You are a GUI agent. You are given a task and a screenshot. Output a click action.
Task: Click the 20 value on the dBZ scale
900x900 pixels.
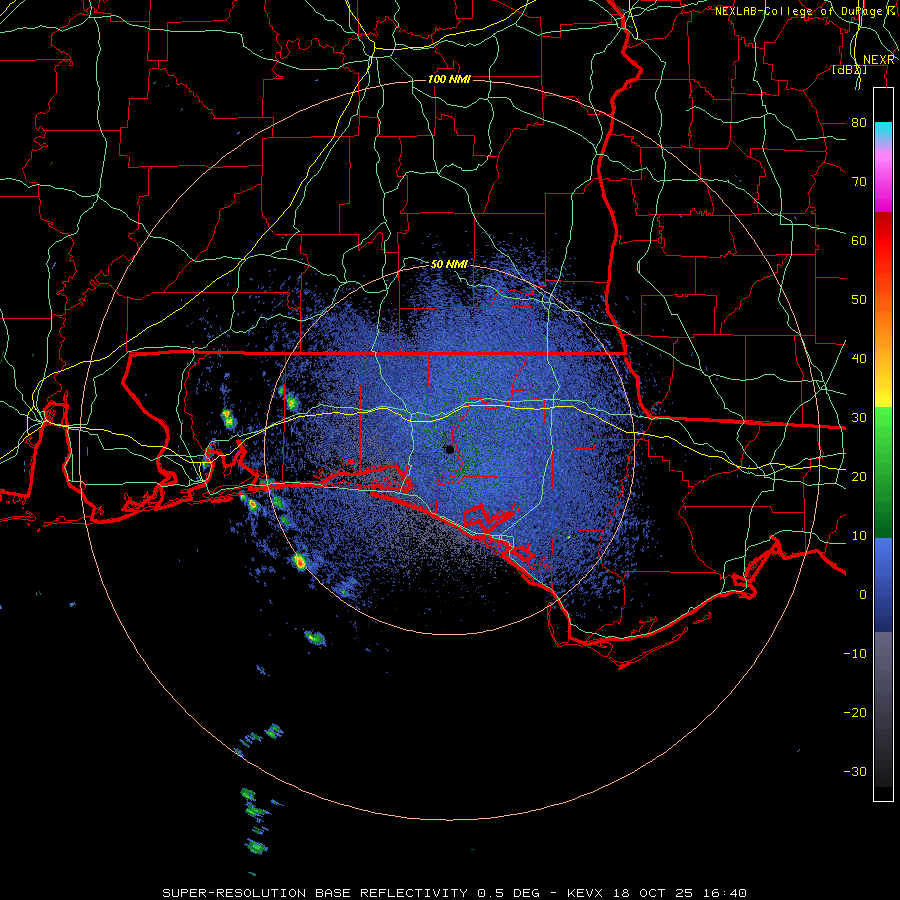pos(859,477)
